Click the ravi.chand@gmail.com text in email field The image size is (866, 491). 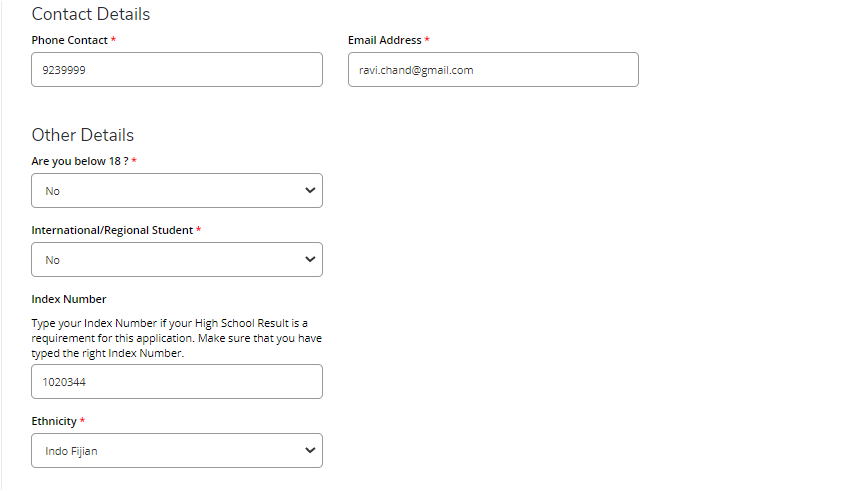416,70
